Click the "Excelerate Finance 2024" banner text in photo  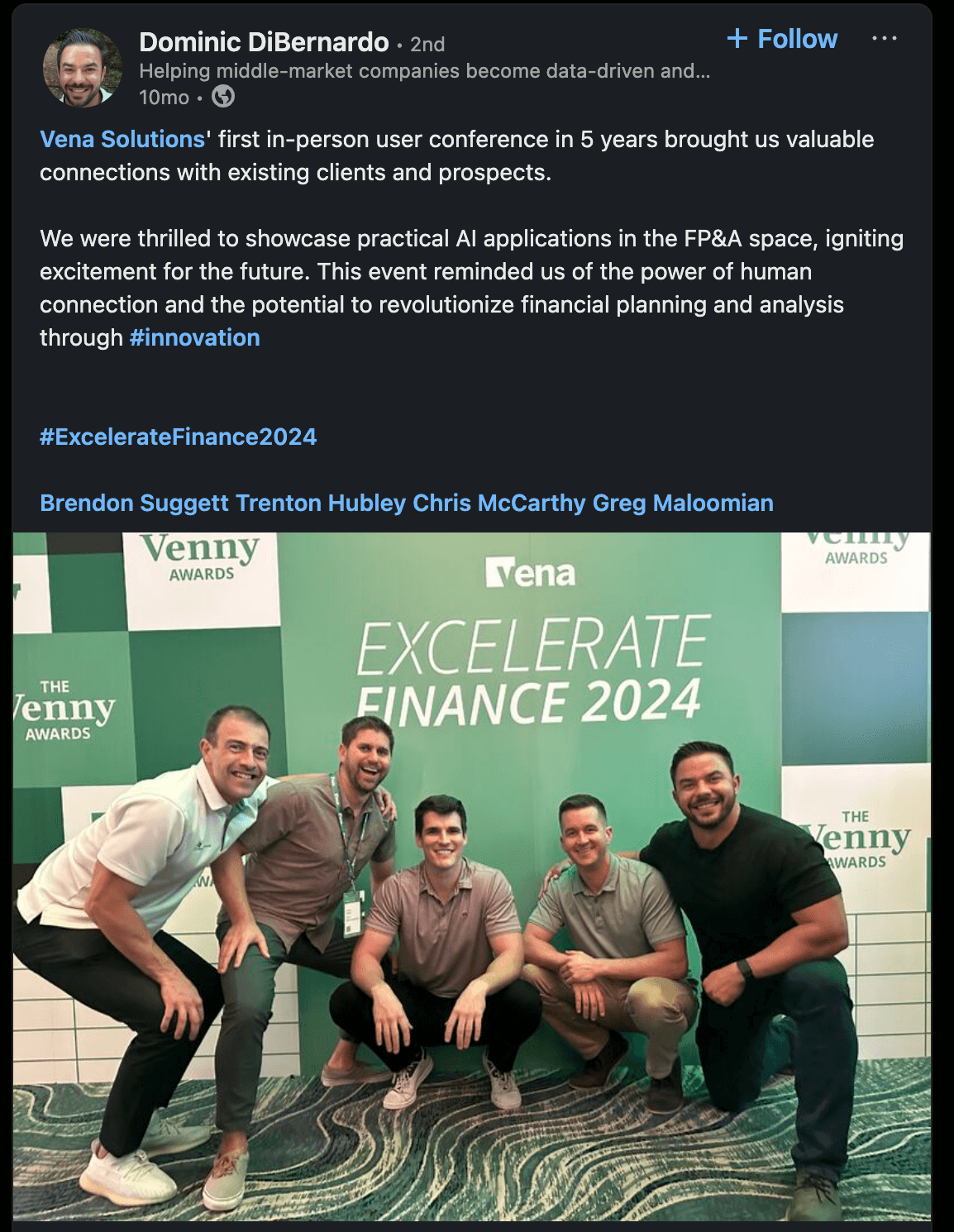pos(531,671)
